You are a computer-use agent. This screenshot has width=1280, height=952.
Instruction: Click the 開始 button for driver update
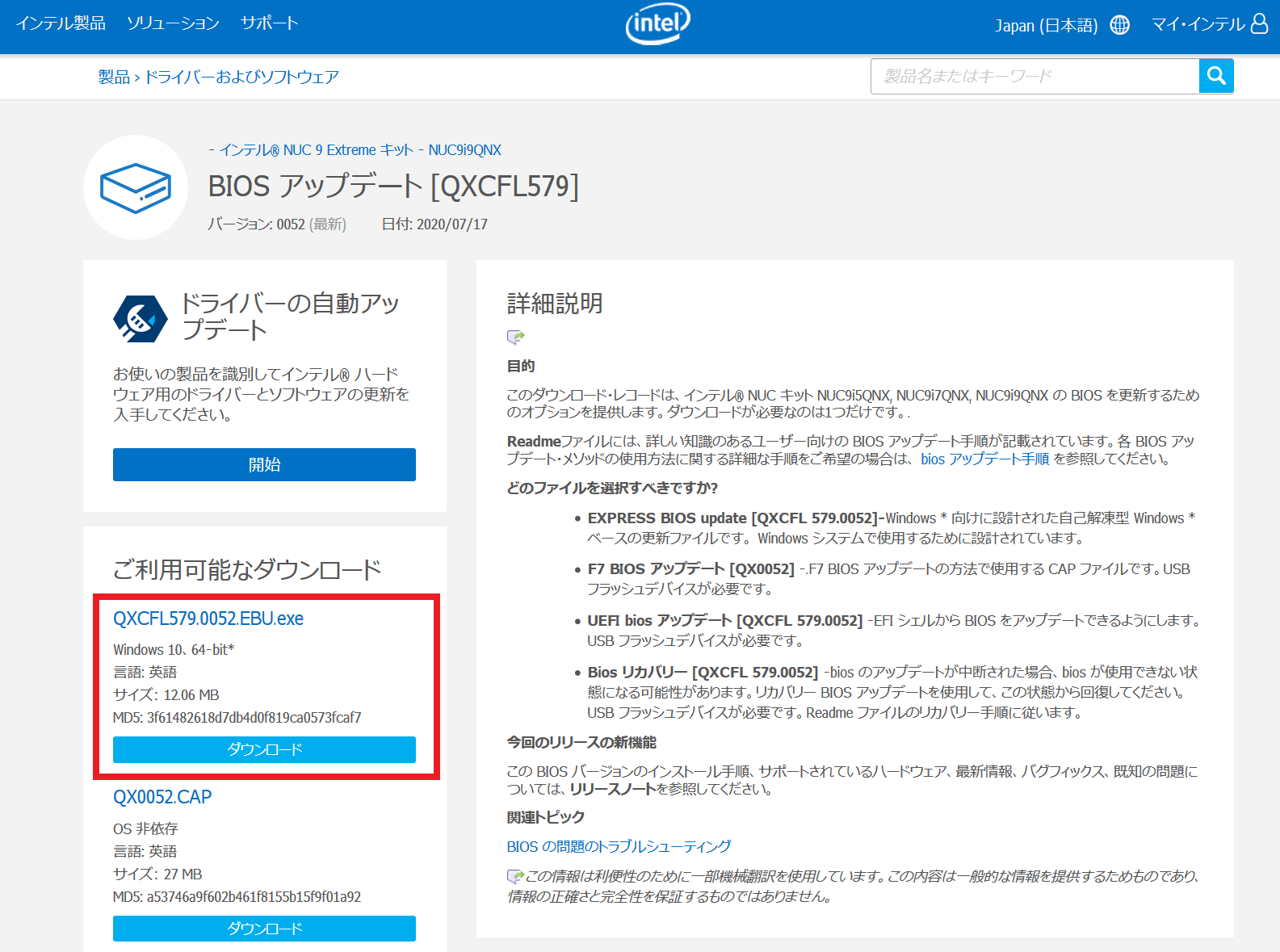pos(264,464)
